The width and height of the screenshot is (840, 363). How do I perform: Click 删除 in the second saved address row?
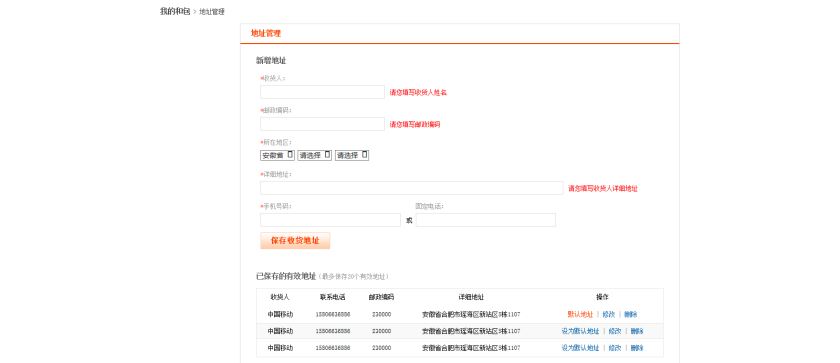coord(637,331)
